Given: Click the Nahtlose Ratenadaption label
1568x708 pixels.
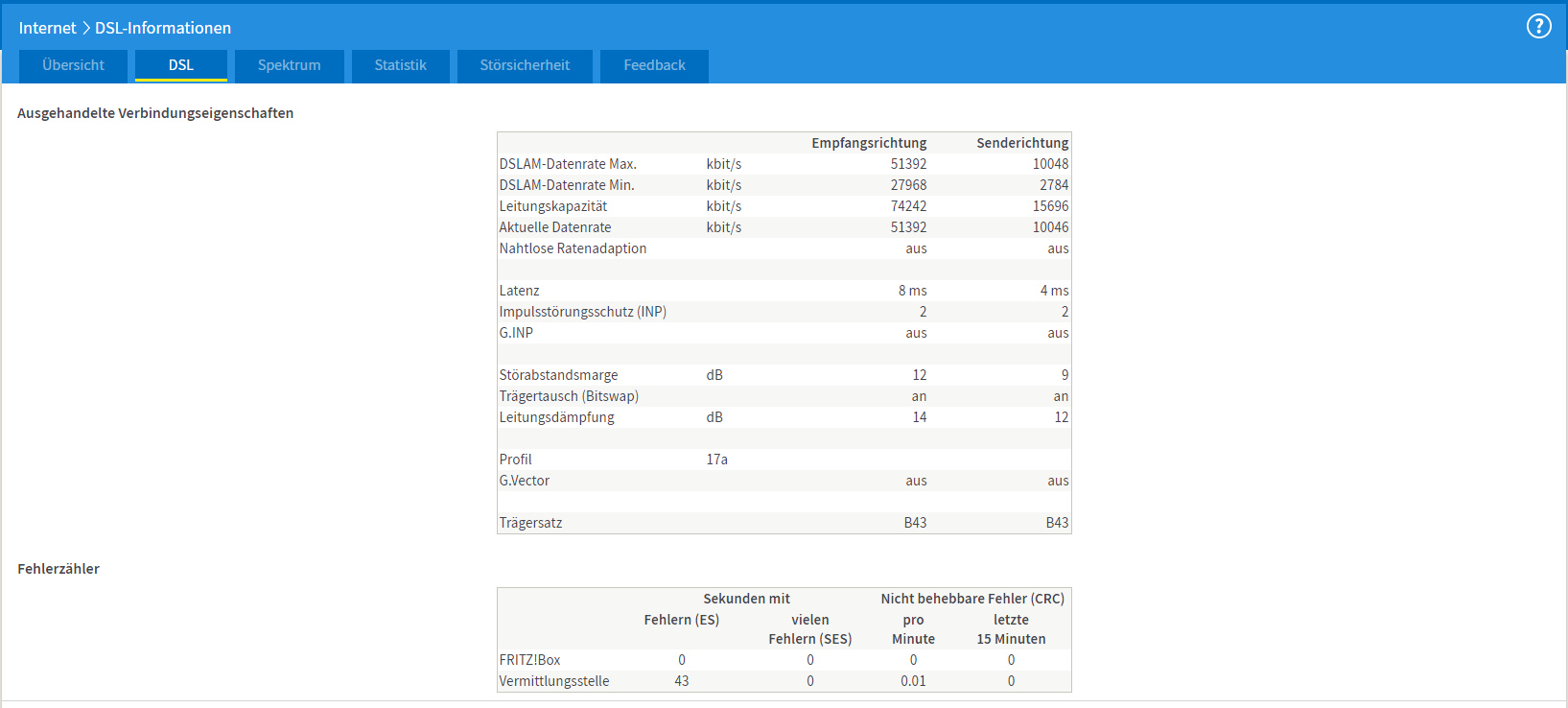Looking at the screenshot, I should [x=573, y=248].
